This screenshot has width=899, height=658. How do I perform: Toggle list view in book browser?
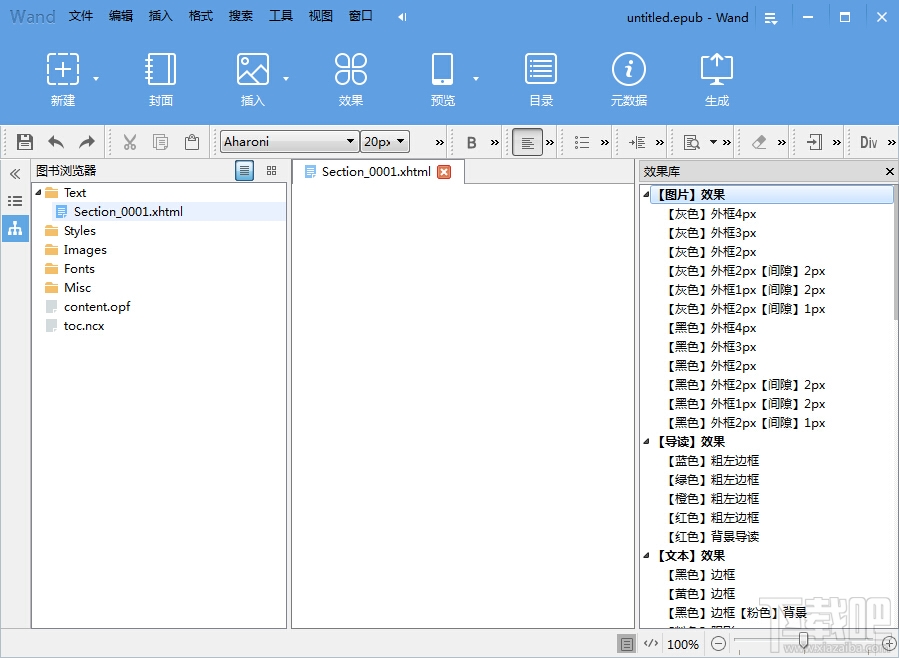(245, 171)
